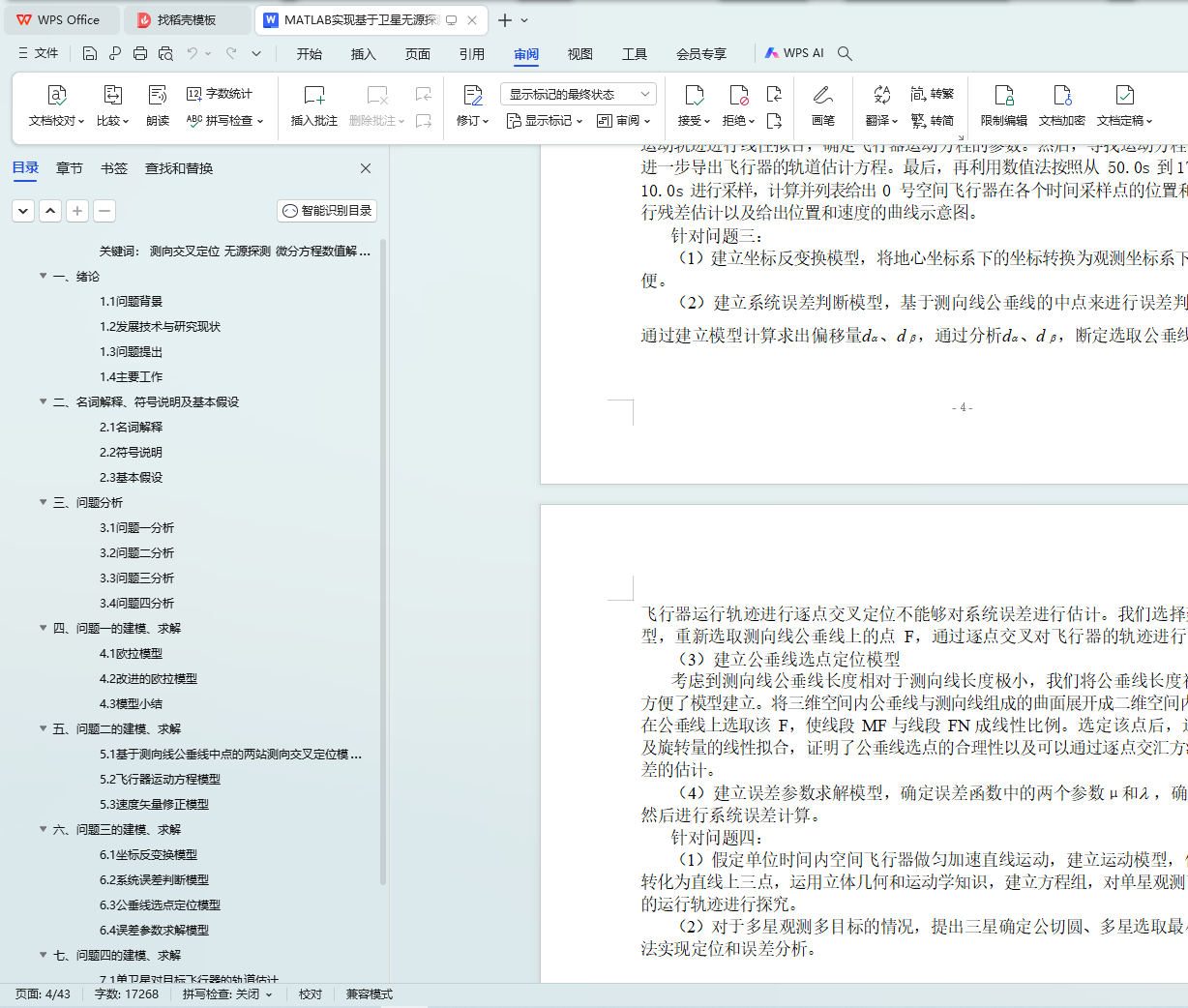Select the 画笔 pen tool
The height and width of the screenshot is (1008, 1188).
[823, 105]
